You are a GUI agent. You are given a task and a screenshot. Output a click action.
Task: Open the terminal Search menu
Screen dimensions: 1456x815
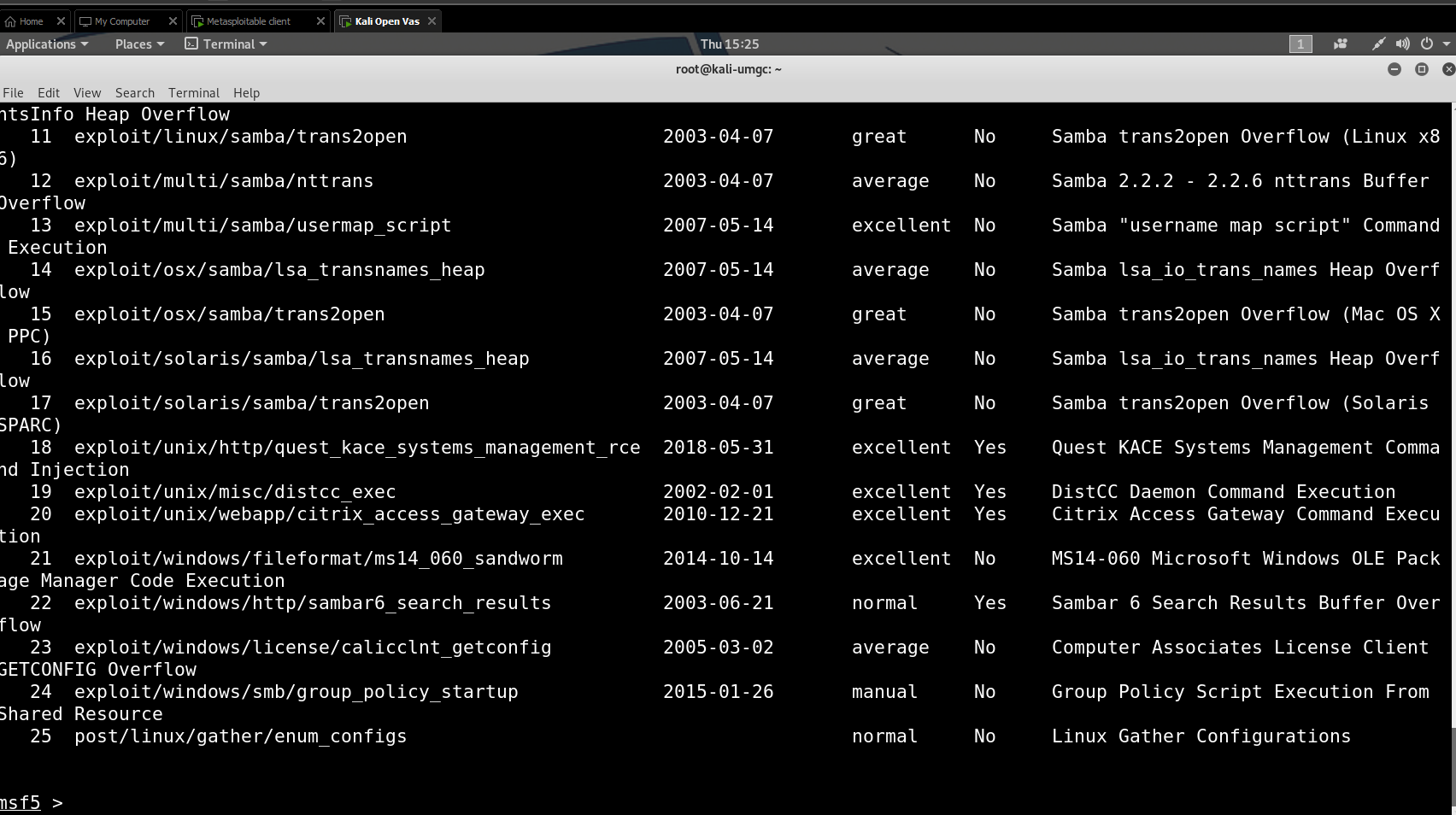(x=135, y=93)
